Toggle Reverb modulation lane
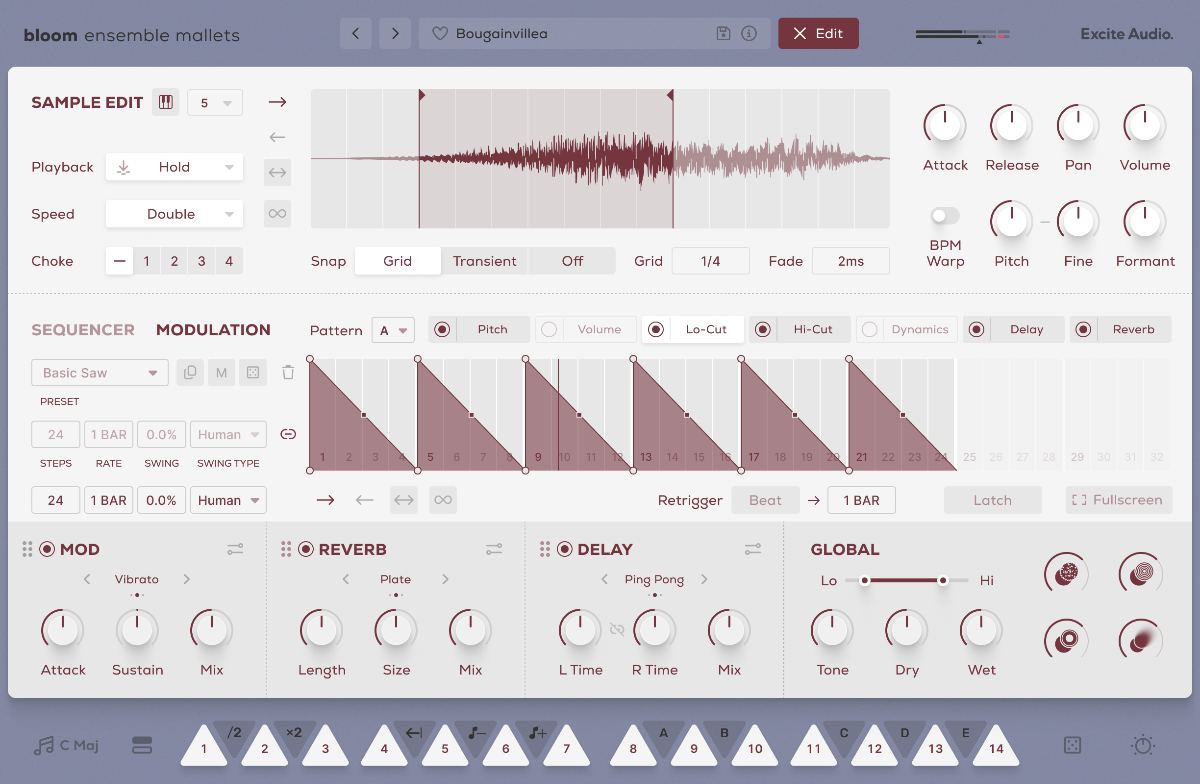Image resolution: width=1200 pixels, height=784 pixels. (x=1084, y=329)
